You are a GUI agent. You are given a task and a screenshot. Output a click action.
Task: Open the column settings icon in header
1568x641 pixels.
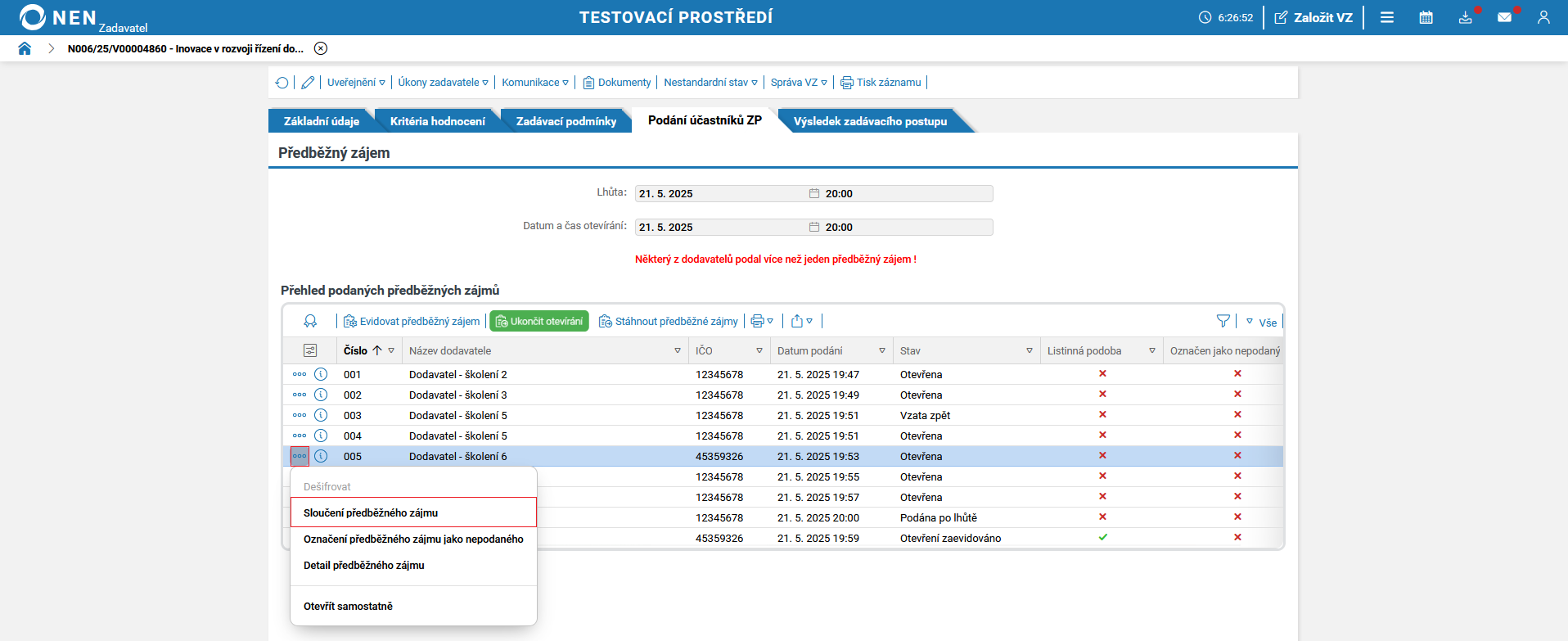pyautogui.click(x=310, y=350)
